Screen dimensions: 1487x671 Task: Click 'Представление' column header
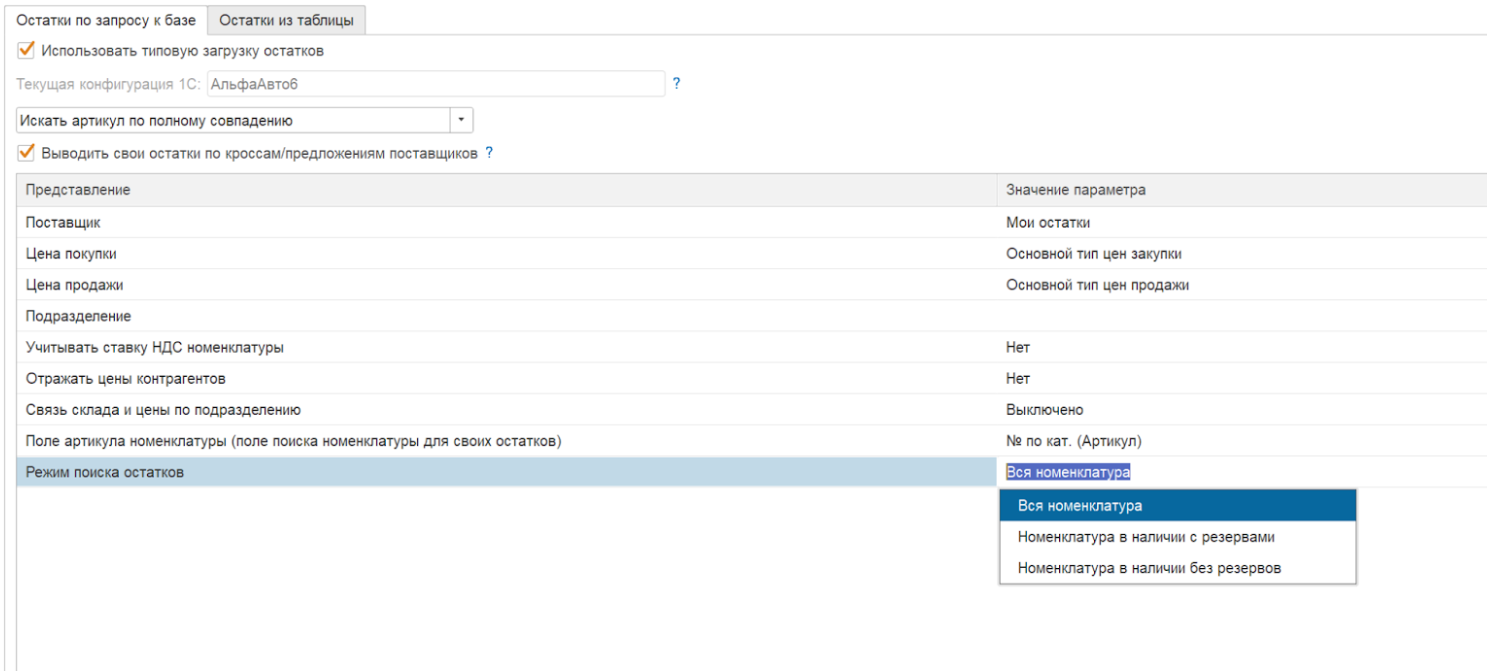pos(78,190)
